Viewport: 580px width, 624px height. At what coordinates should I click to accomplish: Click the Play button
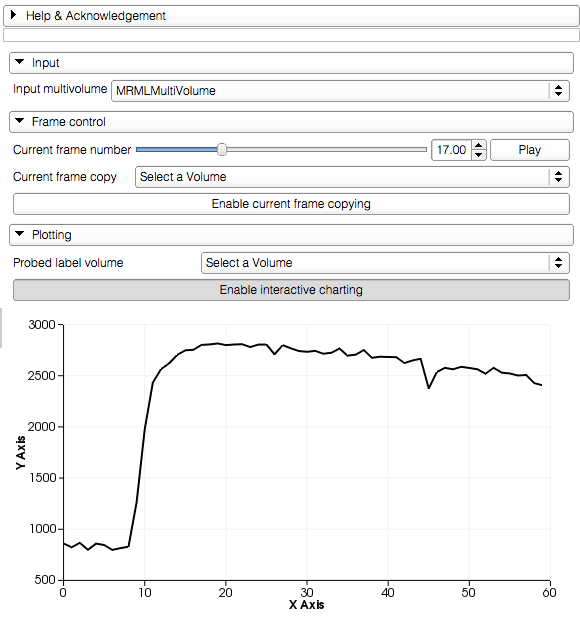click(x=529, y=150)
